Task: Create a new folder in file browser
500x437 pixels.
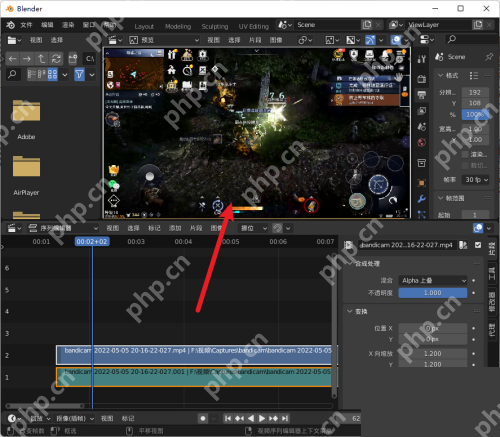Action: coord(73,59)
